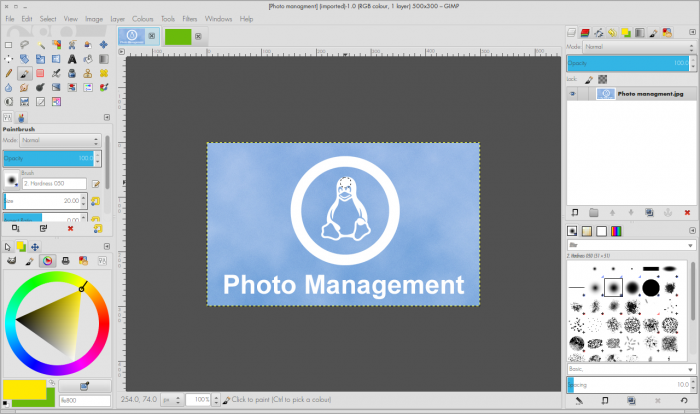Select the Eraser tool

pyautogui.click(x=40, y=73)
